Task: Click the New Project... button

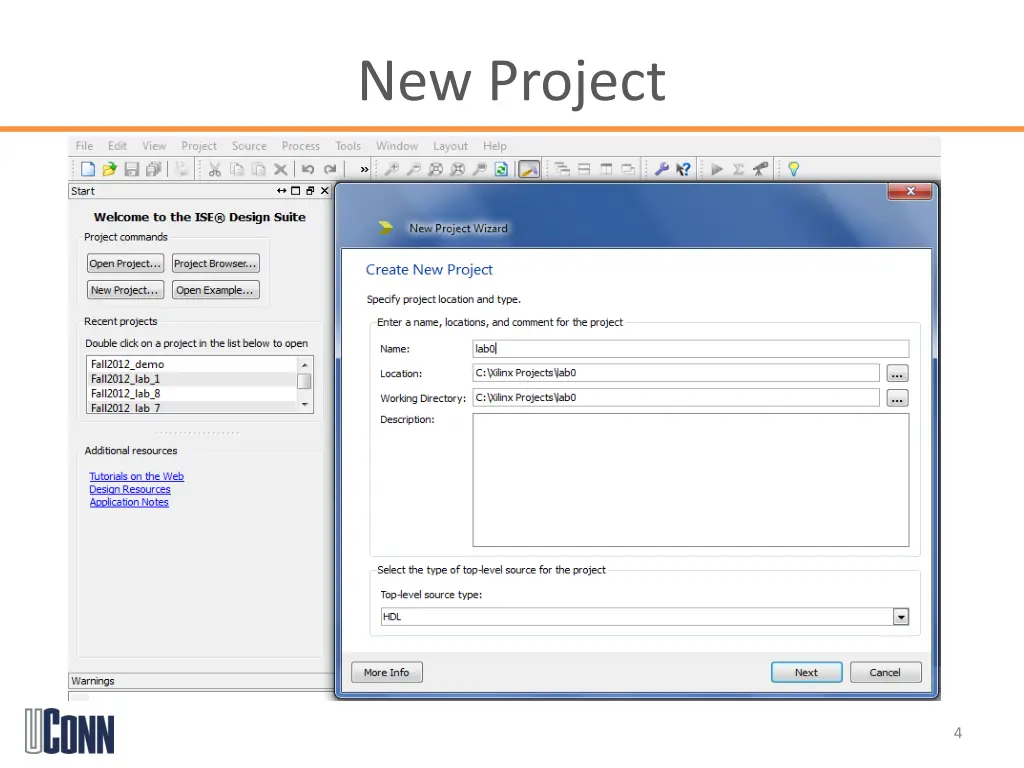Action: pos(125,290)
